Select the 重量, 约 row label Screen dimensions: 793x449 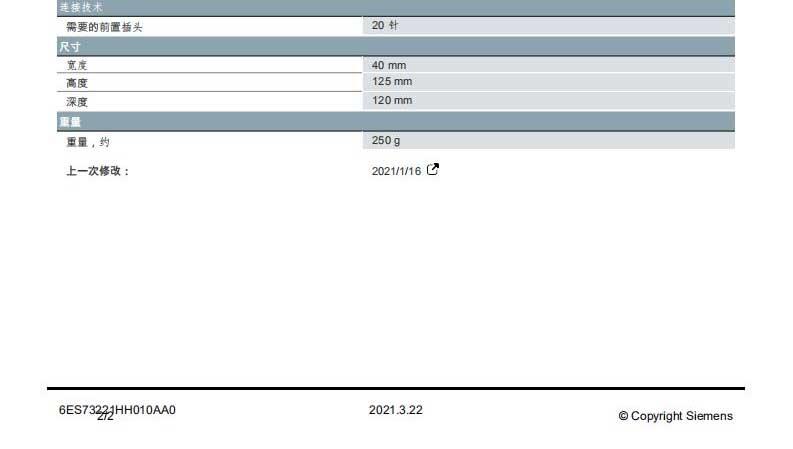(88, 142)
